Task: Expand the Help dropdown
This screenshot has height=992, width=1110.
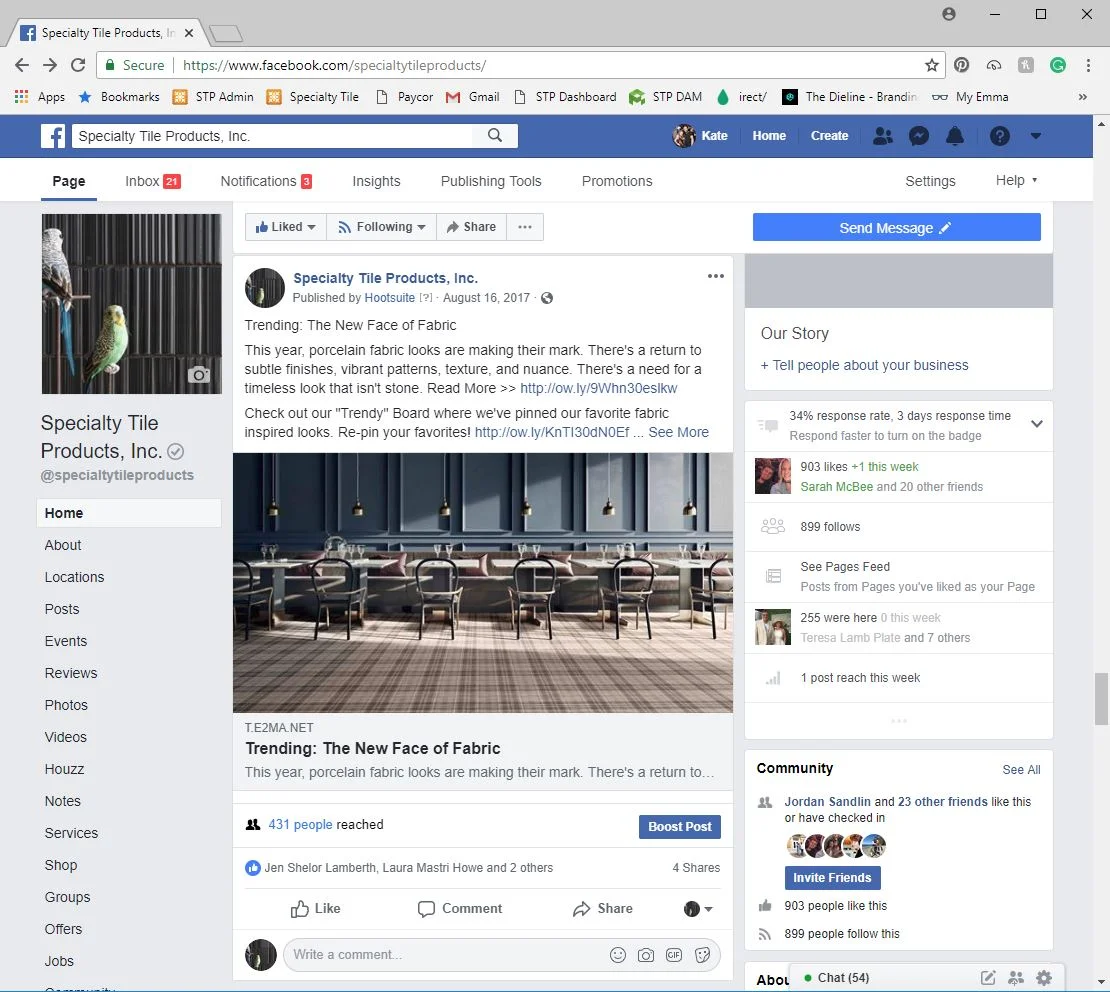Action: pyautogui.click(x=1017, y=181)
